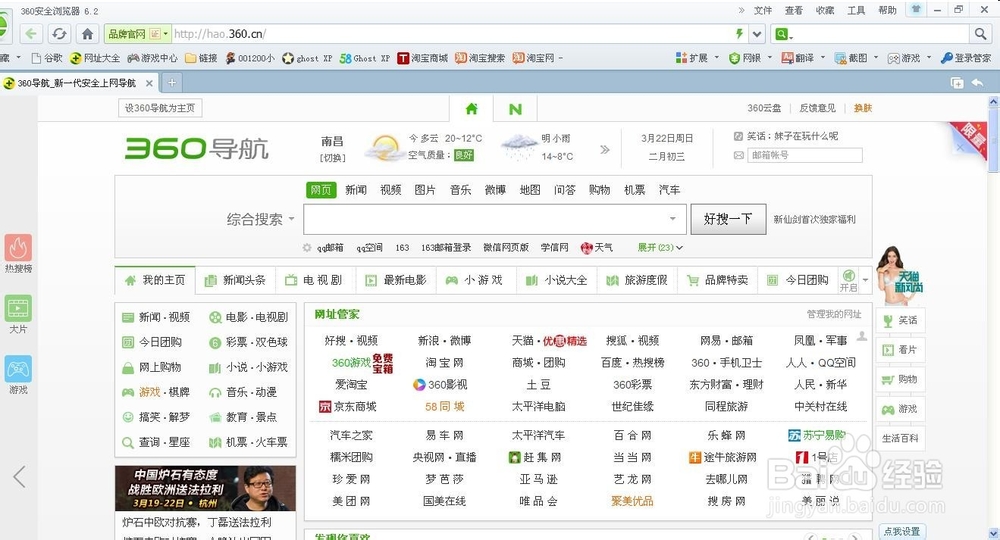Open the 翻译 dropdown arrow

(x=822, y=58)
